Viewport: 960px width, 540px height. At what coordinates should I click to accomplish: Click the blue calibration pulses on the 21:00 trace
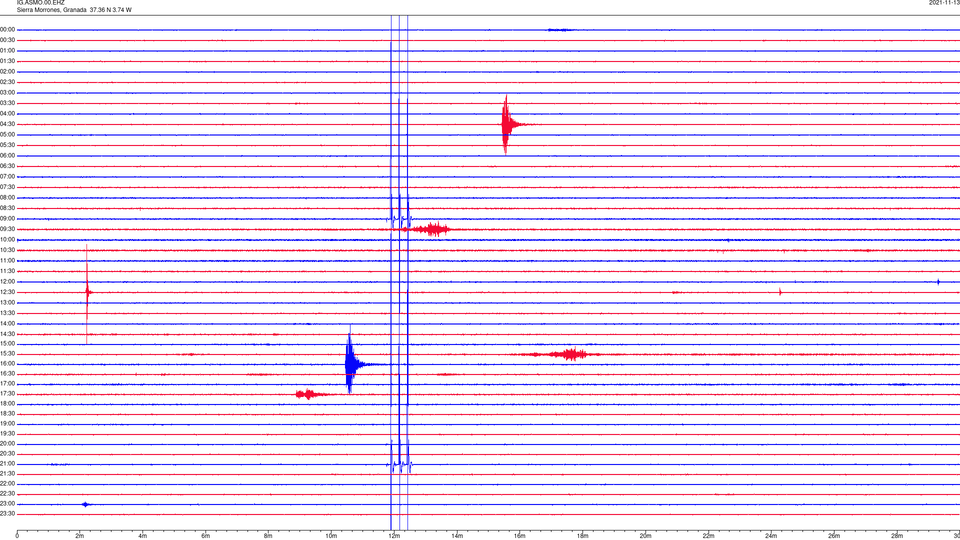pyautogui.click(x=400, y=464)
